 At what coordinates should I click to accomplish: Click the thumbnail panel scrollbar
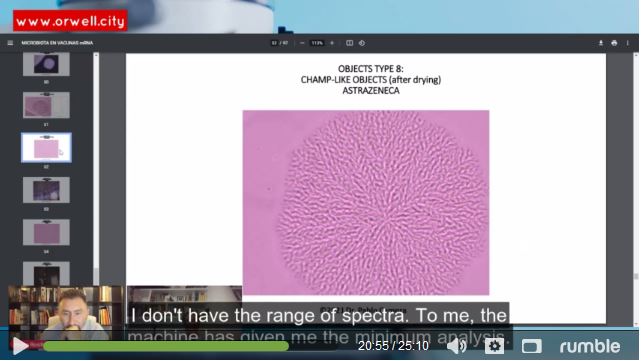pyautogui.click(x=96, y=168)
